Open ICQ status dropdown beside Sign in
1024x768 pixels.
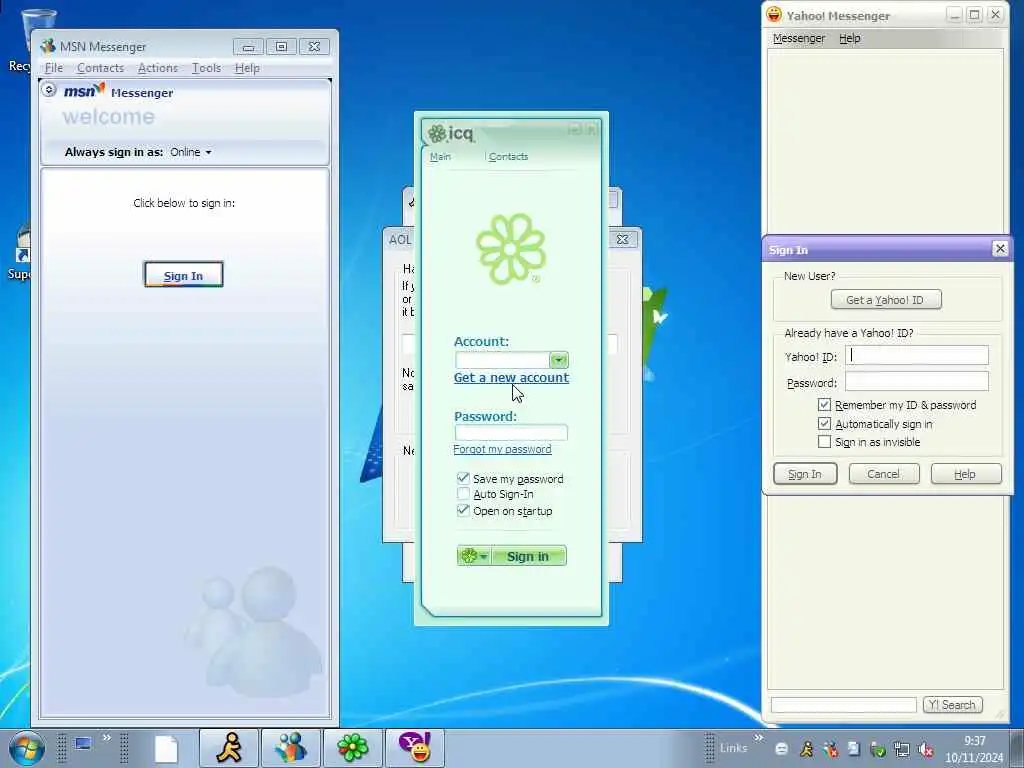(474, 556)
